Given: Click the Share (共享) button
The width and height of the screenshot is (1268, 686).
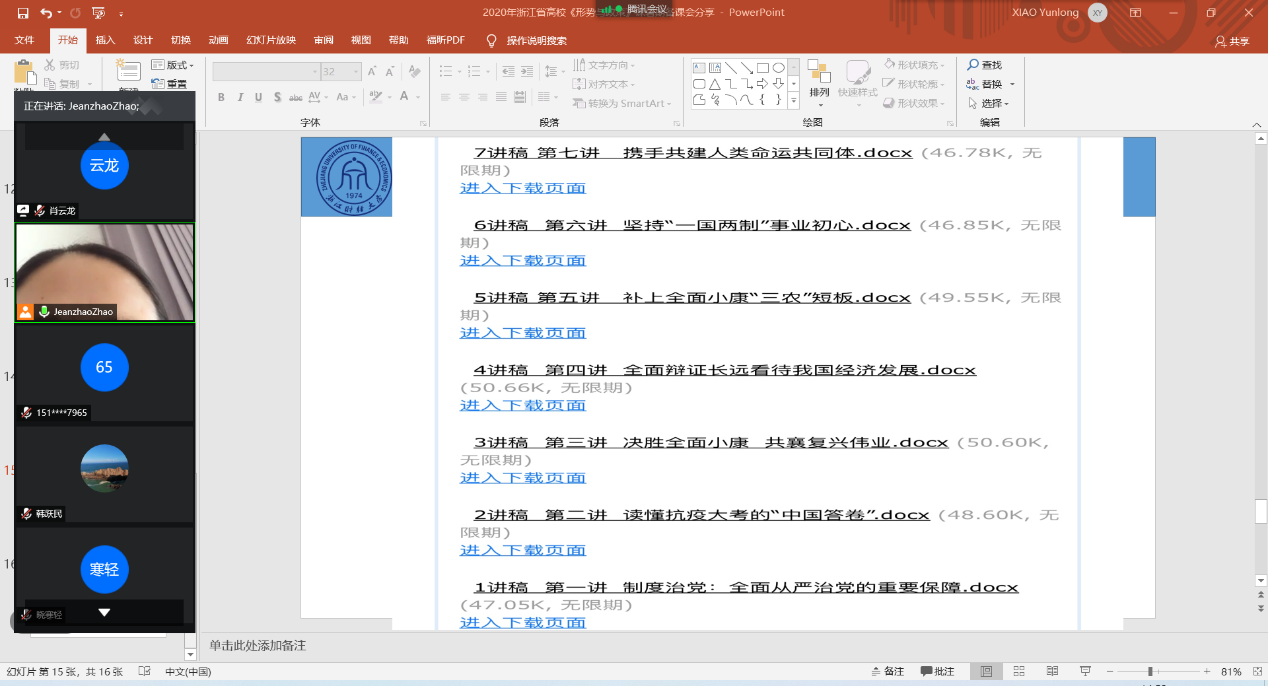Looking at the screenshot, I should (1232, 41).
